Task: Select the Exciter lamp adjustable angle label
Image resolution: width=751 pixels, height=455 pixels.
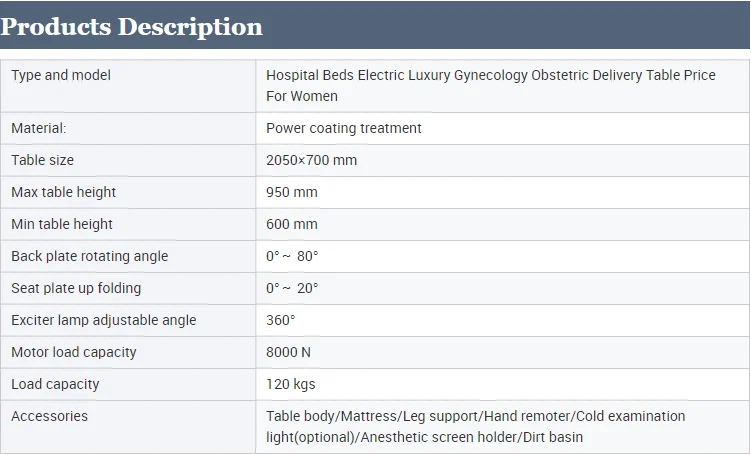Action: 104,320
